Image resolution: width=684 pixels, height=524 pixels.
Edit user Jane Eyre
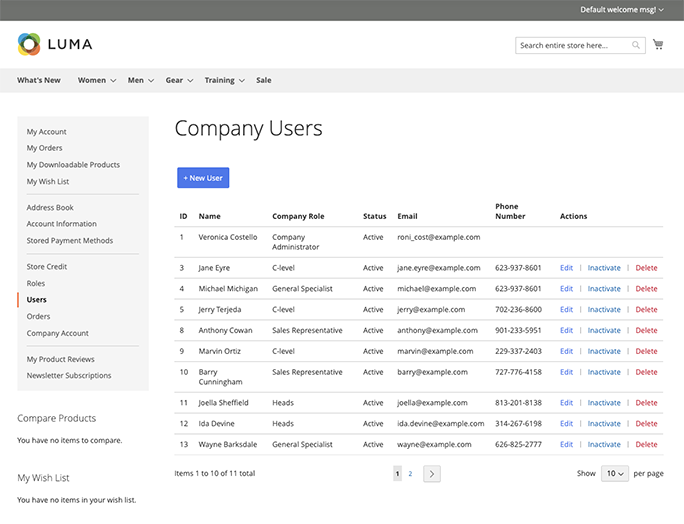click(x=566, y=268)
